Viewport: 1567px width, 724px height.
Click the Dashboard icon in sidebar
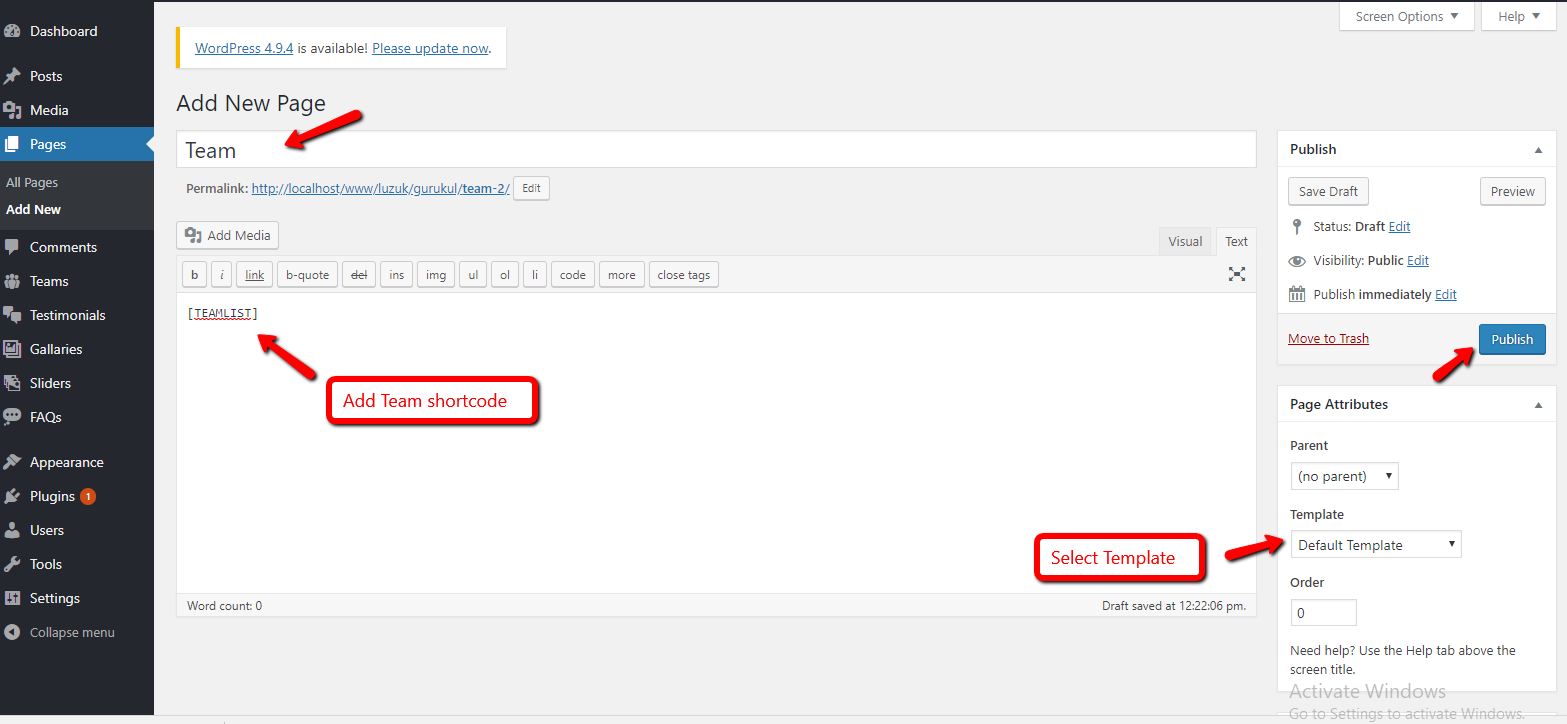pyautogui.click(x=12, y=31)
